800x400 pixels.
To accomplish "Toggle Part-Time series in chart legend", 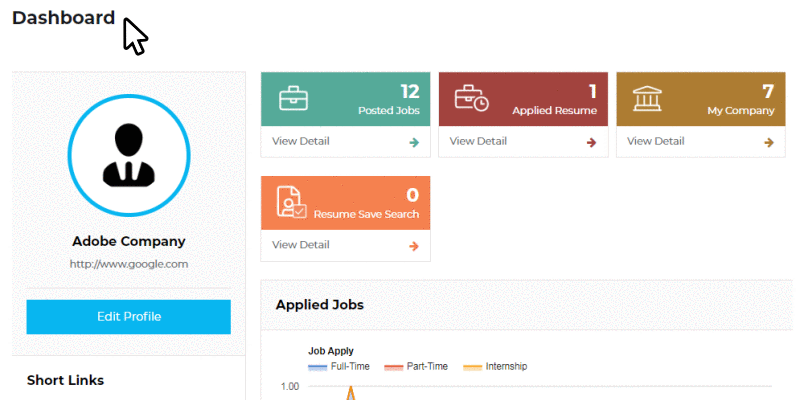I will pos(416,366).
